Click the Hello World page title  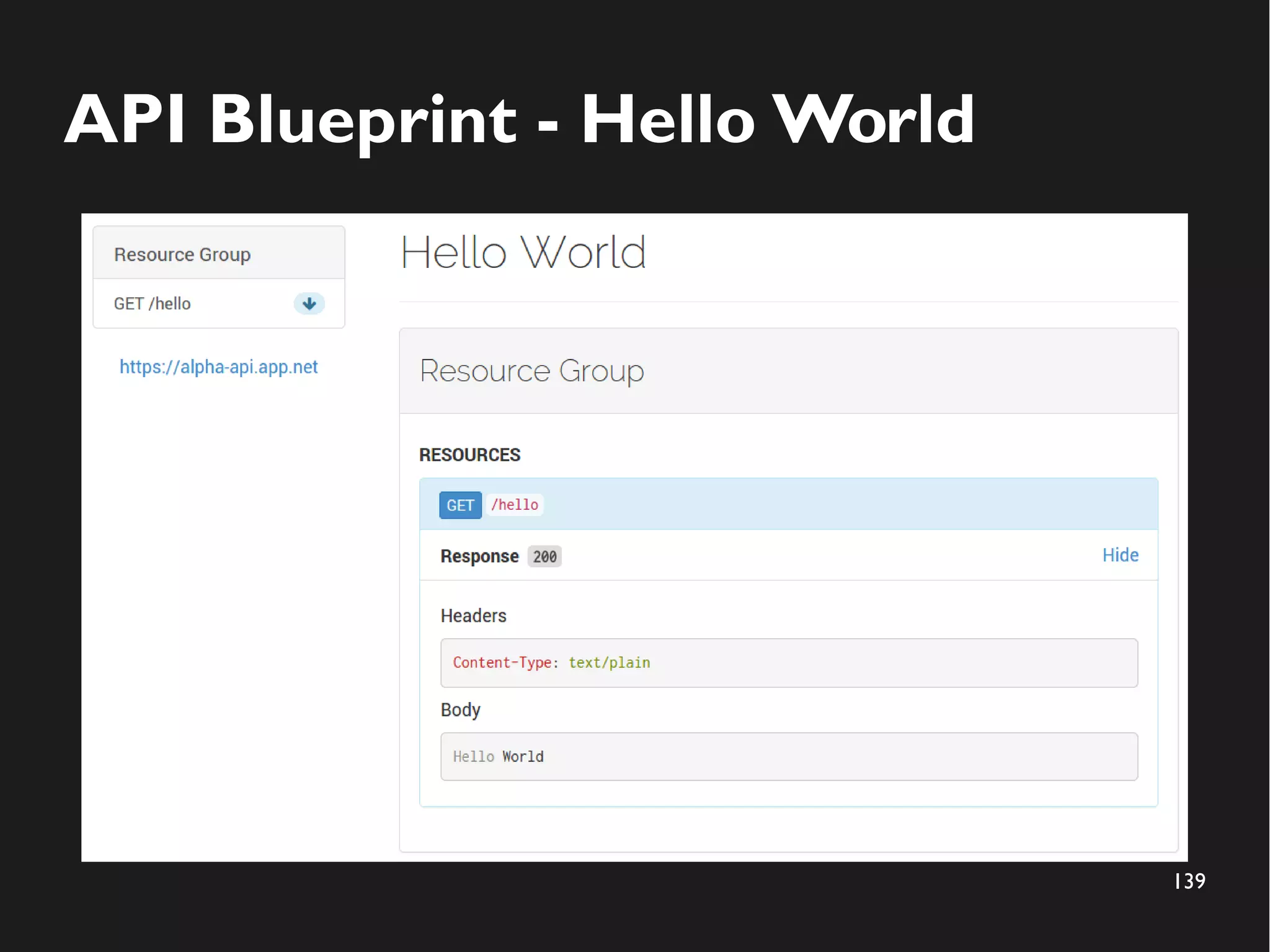(523, 252)
